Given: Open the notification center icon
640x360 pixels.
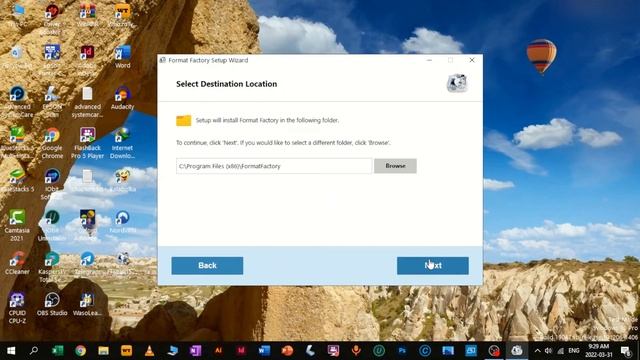Looking at the screenshot, I should (625, 351).
